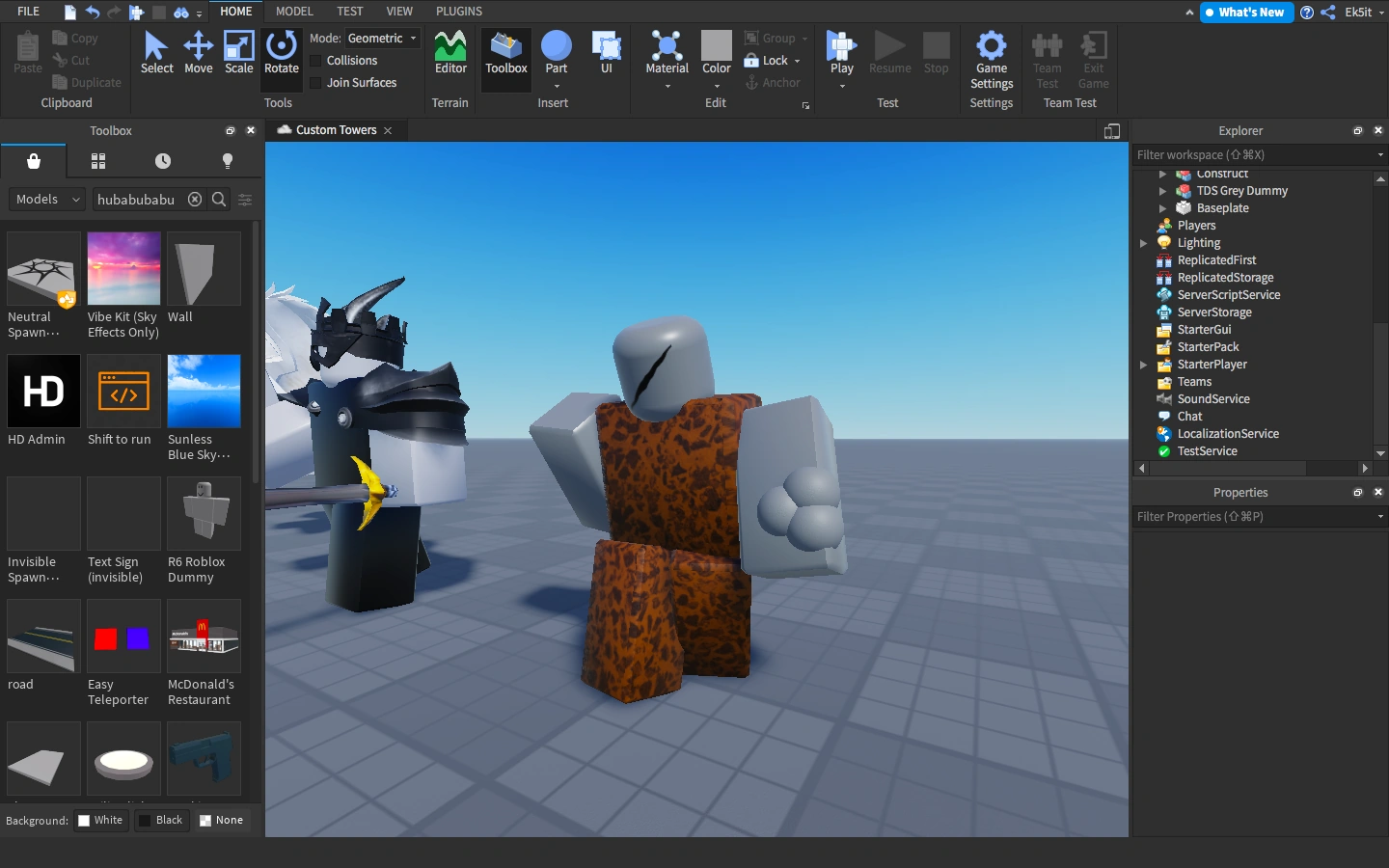The height and width of the screenshot is (868, 1389).
Task: Click the What's New button
Action: click(x=1245, y=12)
